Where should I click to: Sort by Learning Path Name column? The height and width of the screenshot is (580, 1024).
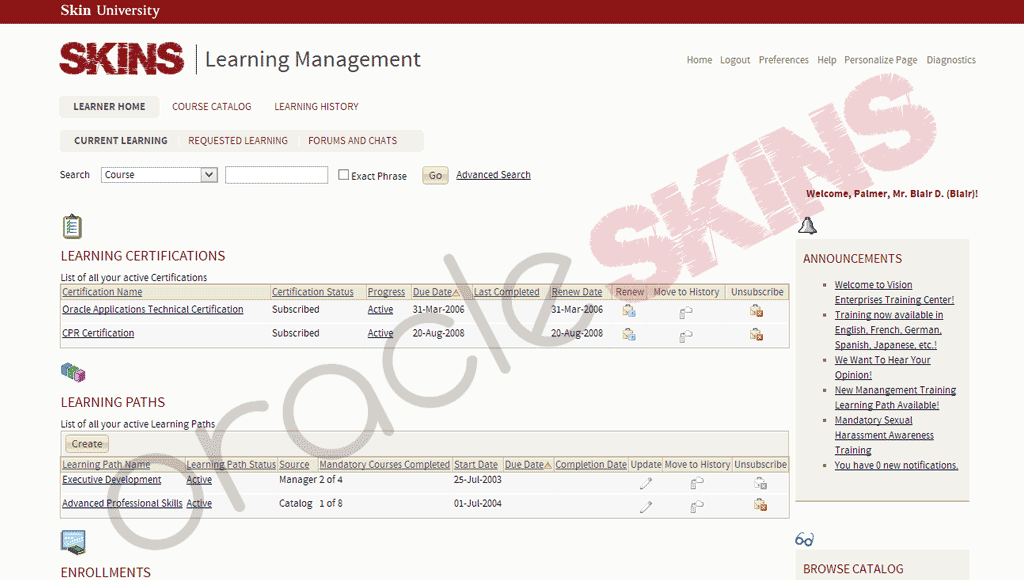[106, 464]
